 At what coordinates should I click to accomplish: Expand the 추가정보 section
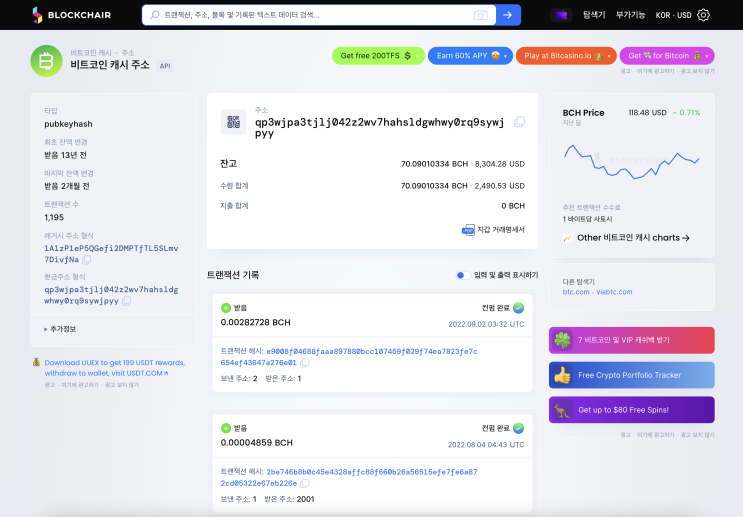click(60, 329)
